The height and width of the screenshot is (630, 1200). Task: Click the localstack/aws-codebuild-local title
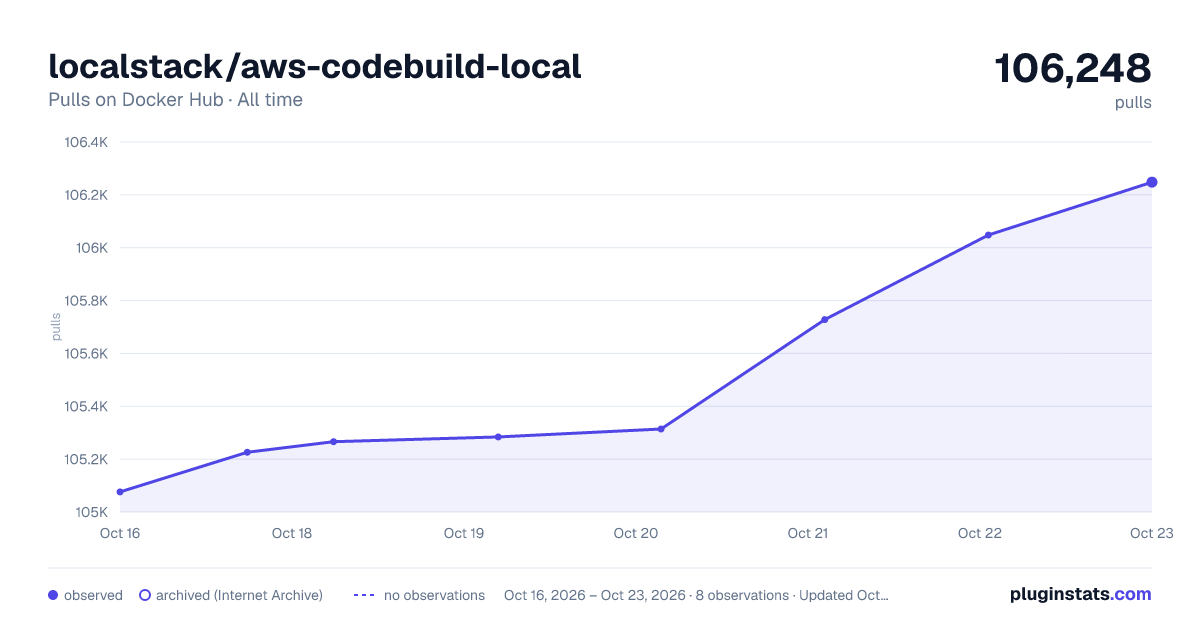tap(315, 67)
